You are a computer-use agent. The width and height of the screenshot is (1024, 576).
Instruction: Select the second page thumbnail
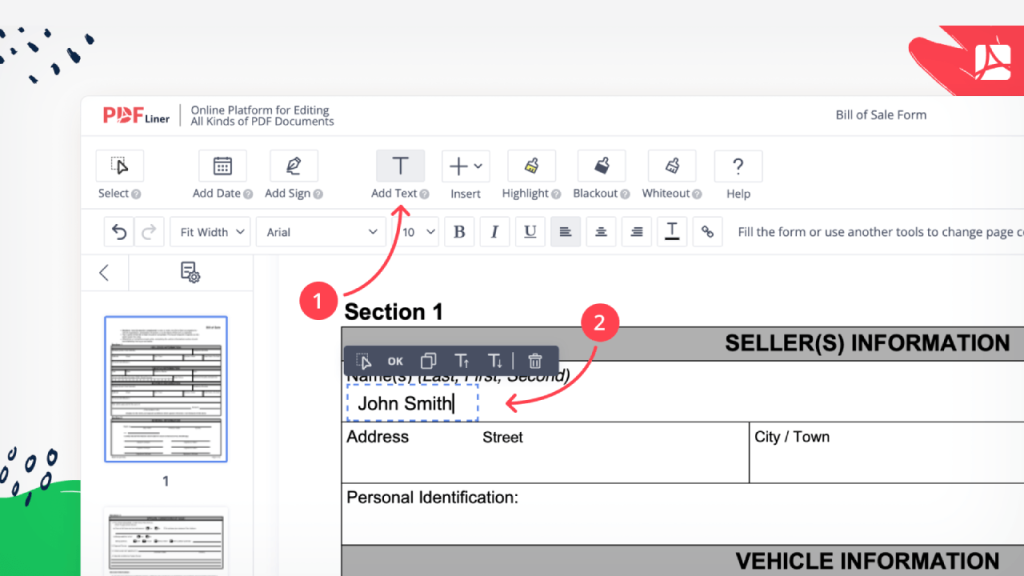[x=166, y=542]
